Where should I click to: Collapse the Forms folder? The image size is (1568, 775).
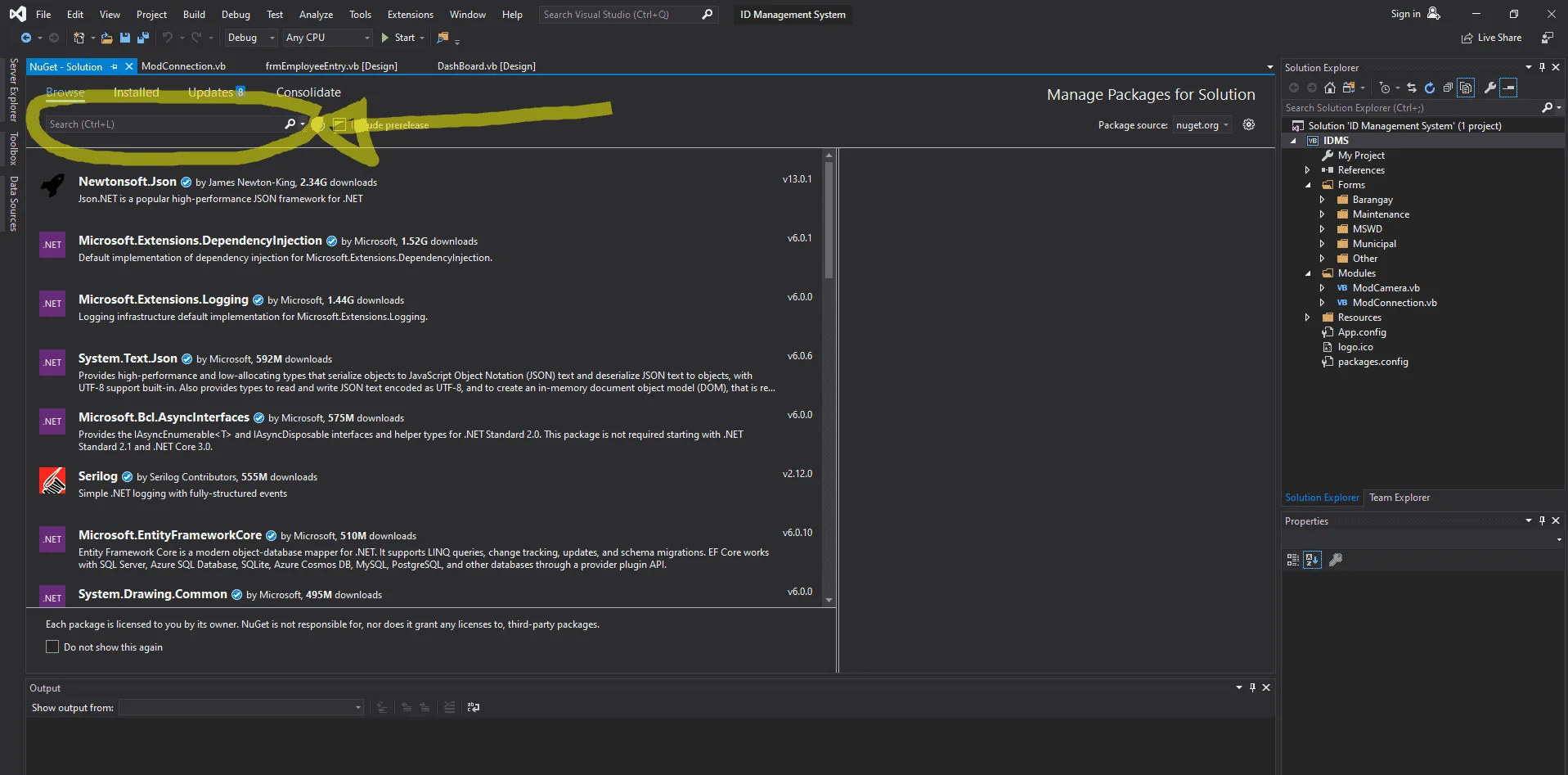[x=1308, y=185]
